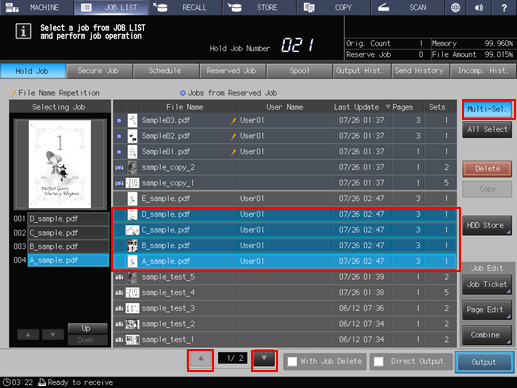Image resolution: width=517 pixels, height=388 pixels.
Task: Select the sample_test_5 job row
Action: (x=285, y=277)
